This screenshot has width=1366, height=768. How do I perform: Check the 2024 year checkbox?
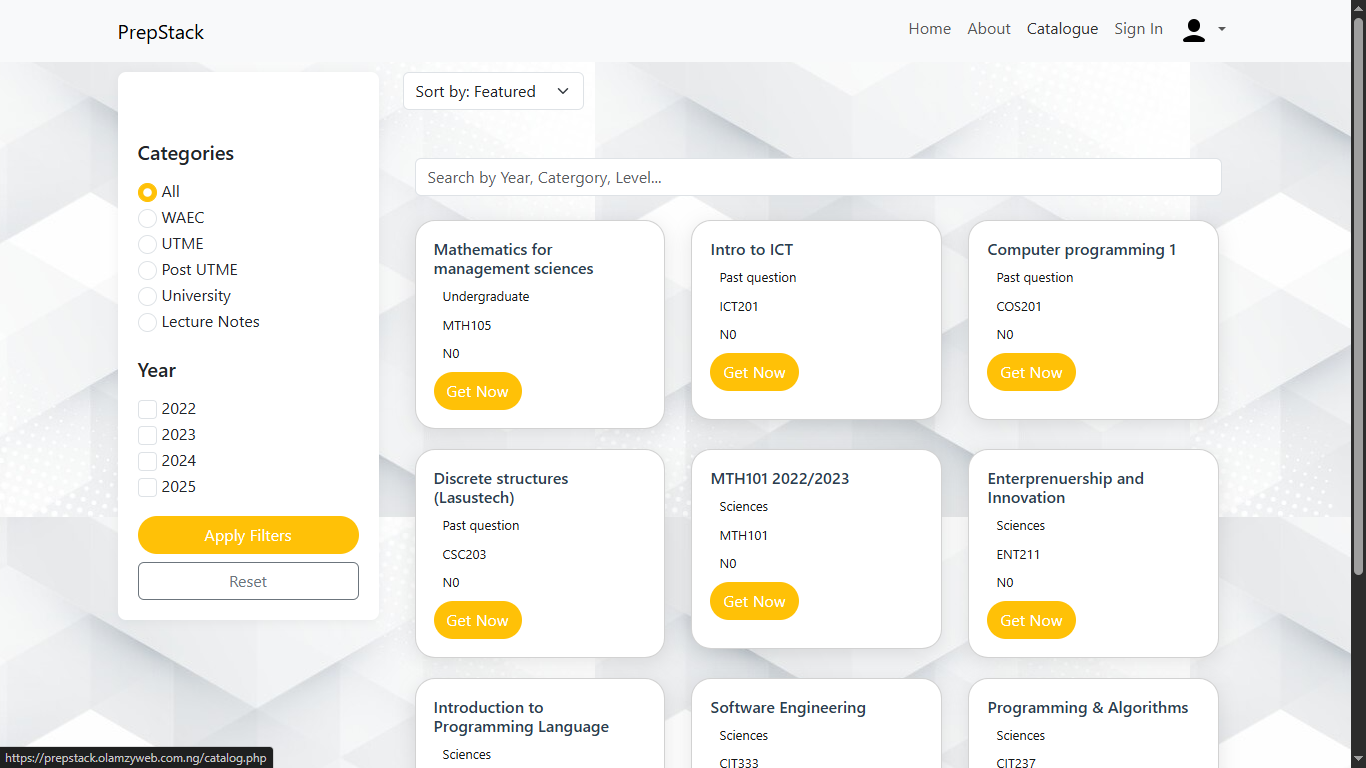(147, 461)
